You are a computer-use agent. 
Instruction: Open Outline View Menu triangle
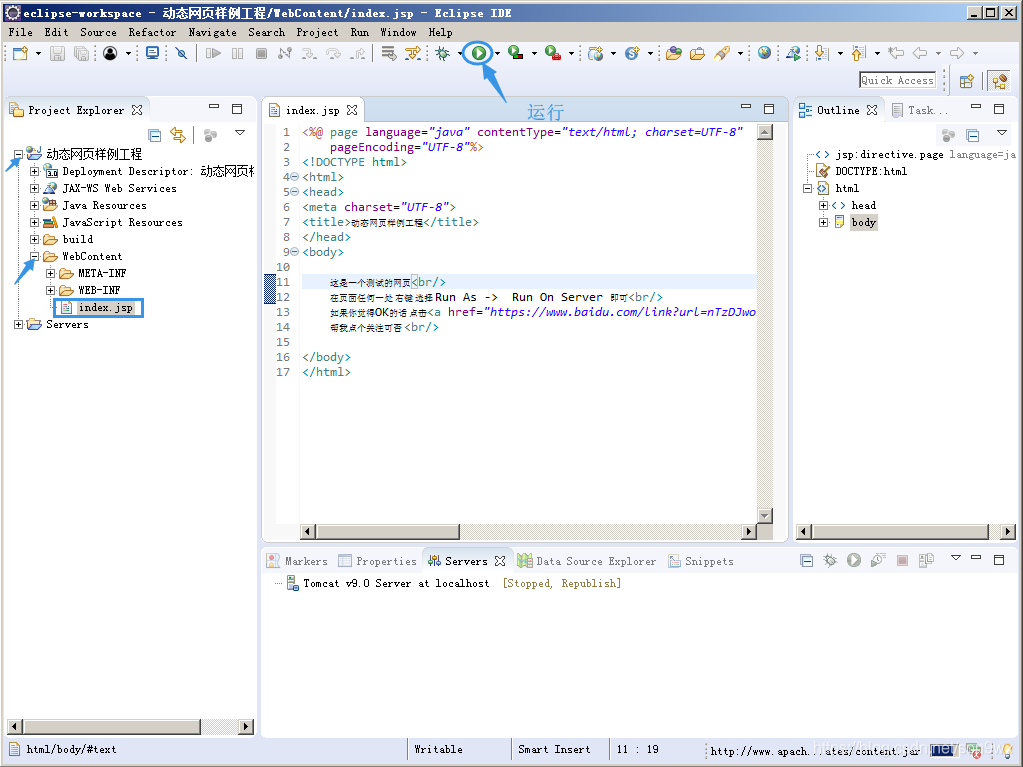click(1001, 132)
